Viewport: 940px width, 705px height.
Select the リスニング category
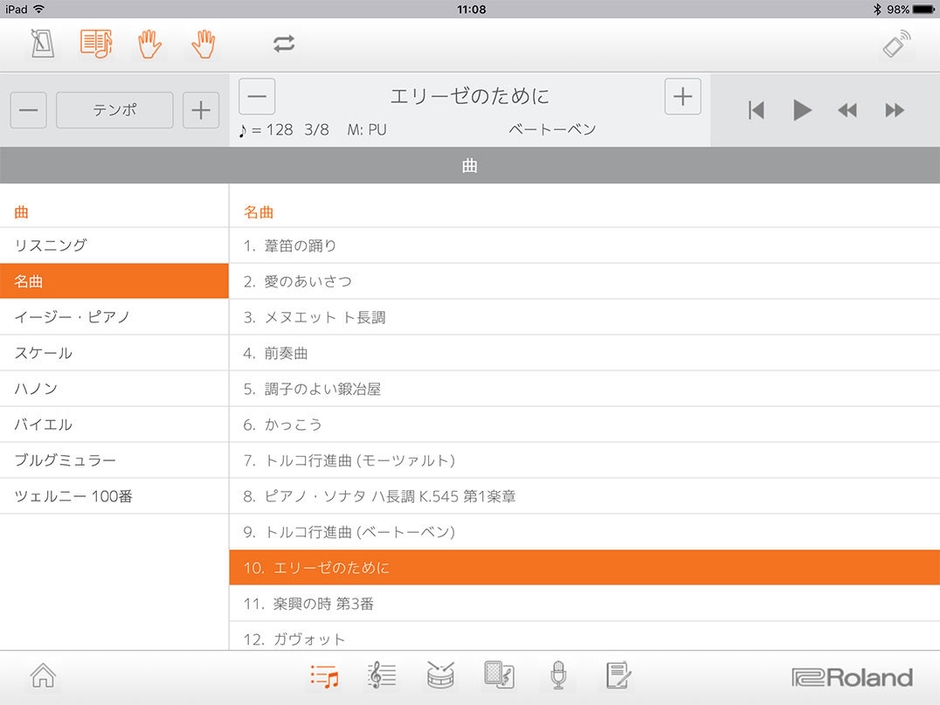[x=114, y=245]
